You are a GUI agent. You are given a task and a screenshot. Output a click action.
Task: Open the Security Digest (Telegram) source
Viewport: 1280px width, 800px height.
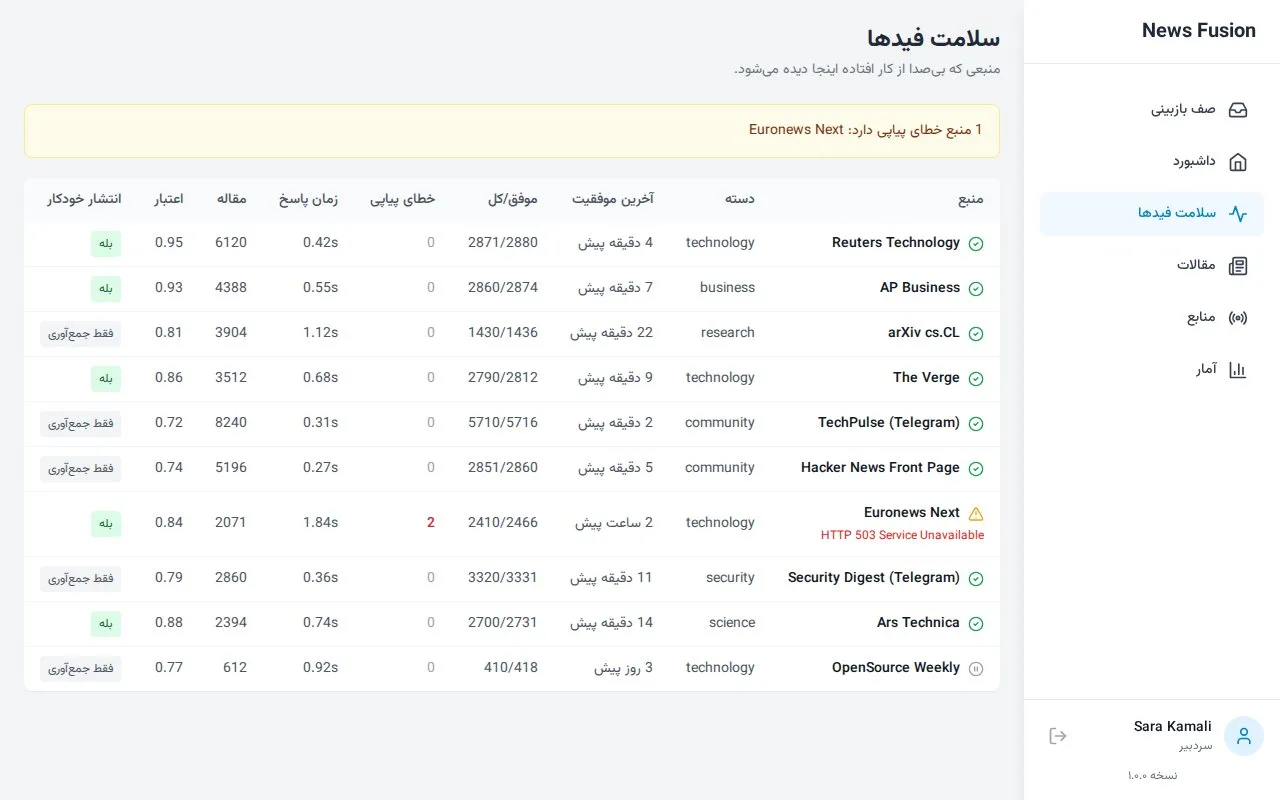click(874, 577)
